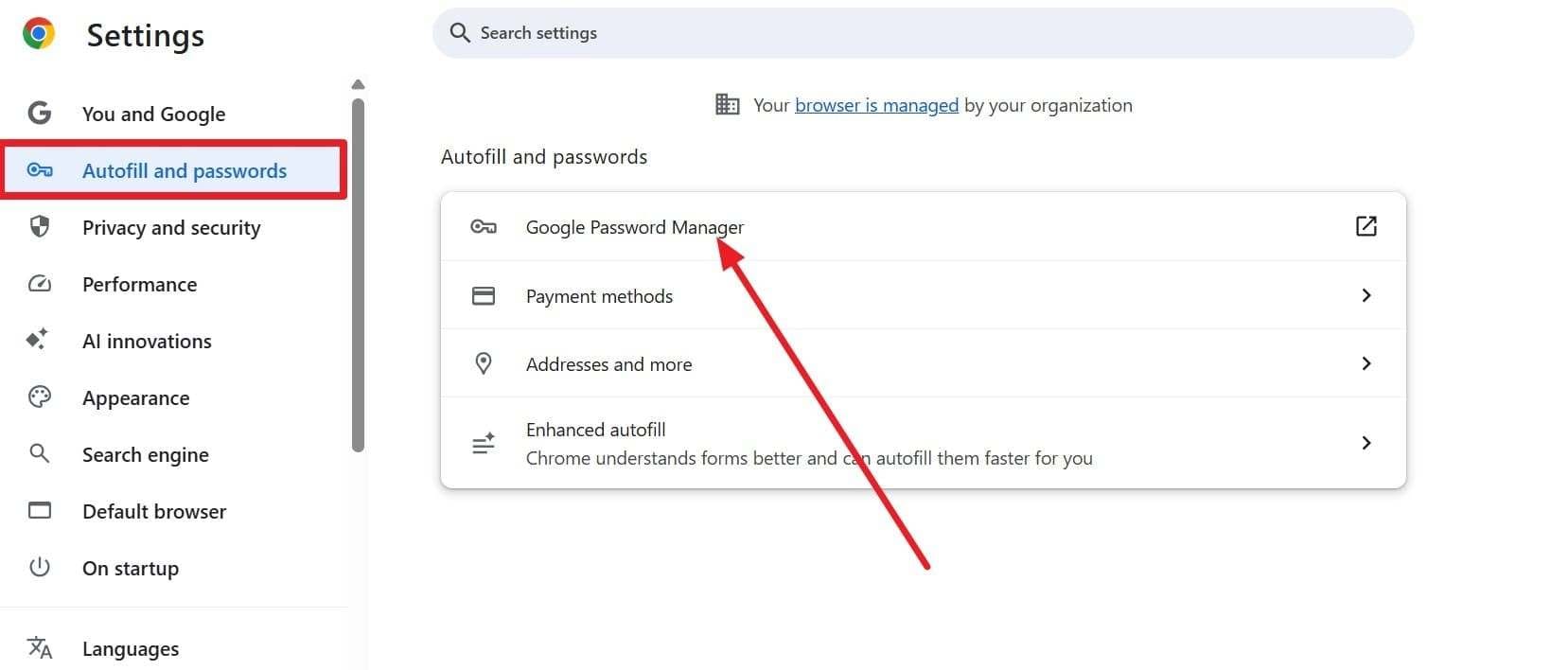The height and width of the screenshot is (670, 1568).
Task: Select the Addresses location pin icon
Action: pyautogui.click(x=484, y=363)
